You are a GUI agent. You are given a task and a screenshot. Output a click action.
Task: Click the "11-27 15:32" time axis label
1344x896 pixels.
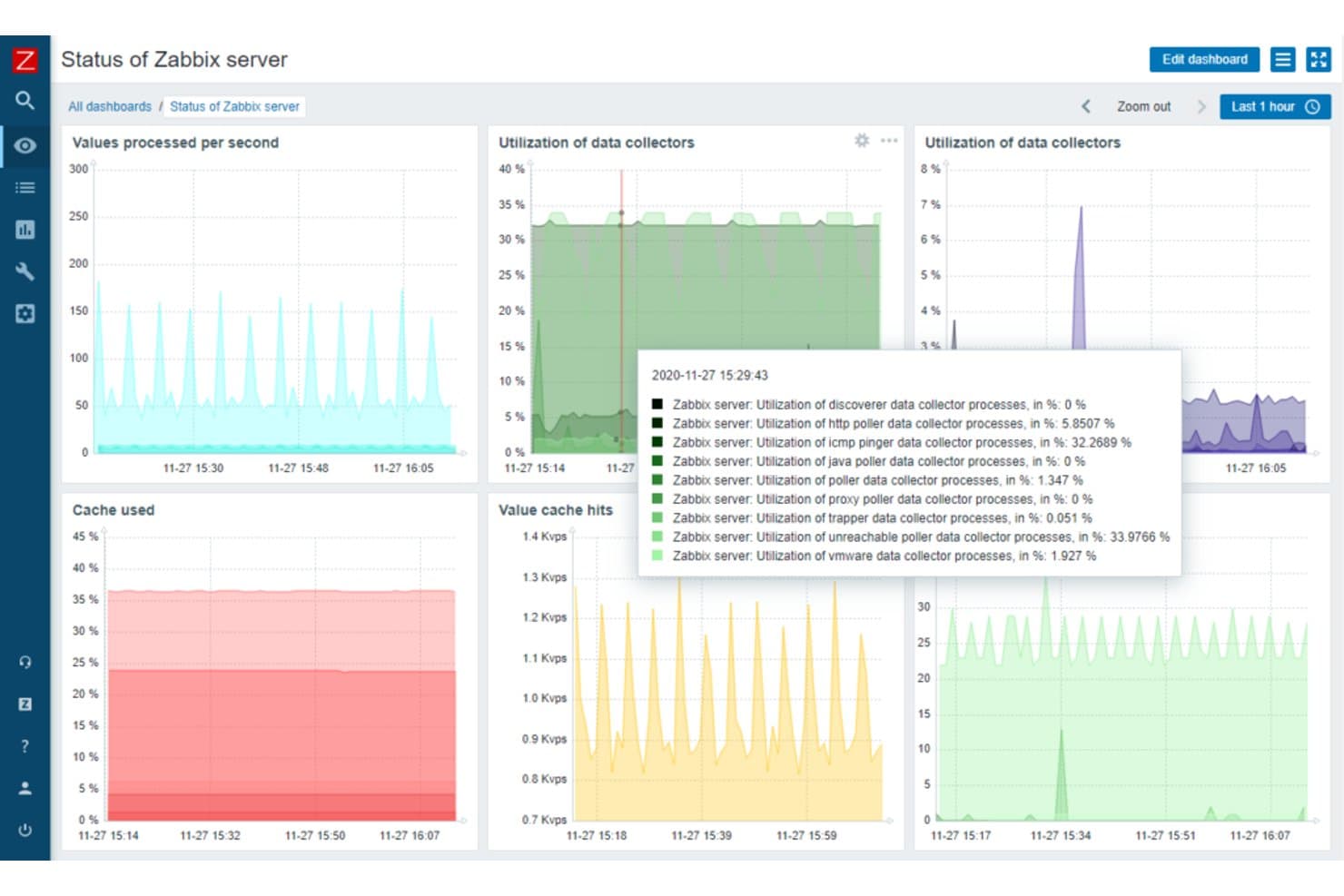click(210, 835)
